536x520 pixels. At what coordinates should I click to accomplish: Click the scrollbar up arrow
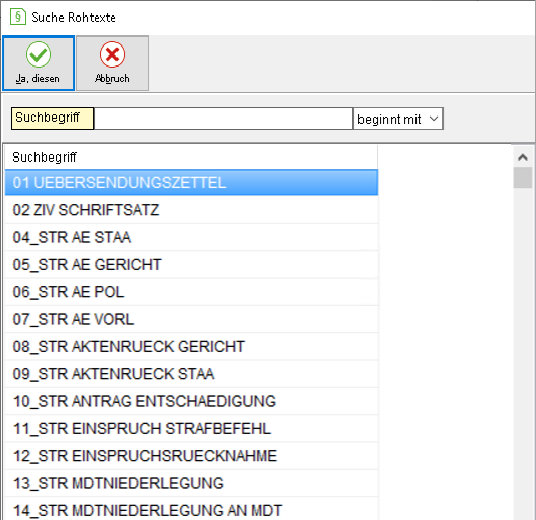click(x=522, y=157)
